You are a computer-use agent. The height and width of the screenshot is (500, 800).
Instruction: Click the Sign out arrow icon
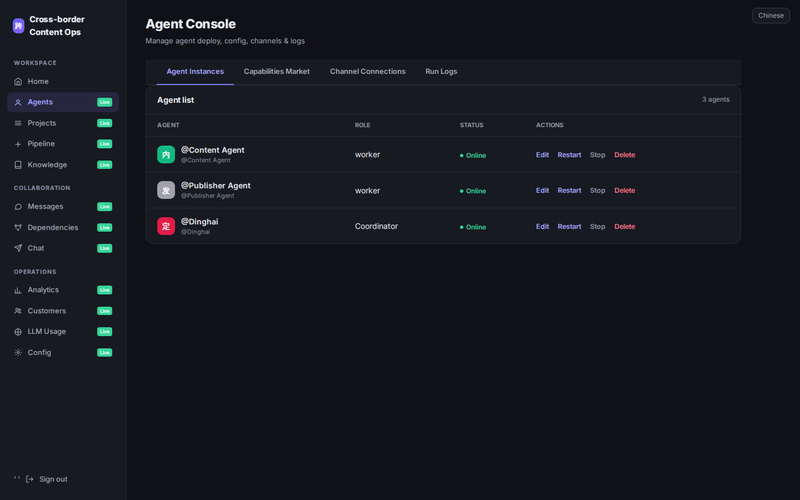tap(30, 479)
